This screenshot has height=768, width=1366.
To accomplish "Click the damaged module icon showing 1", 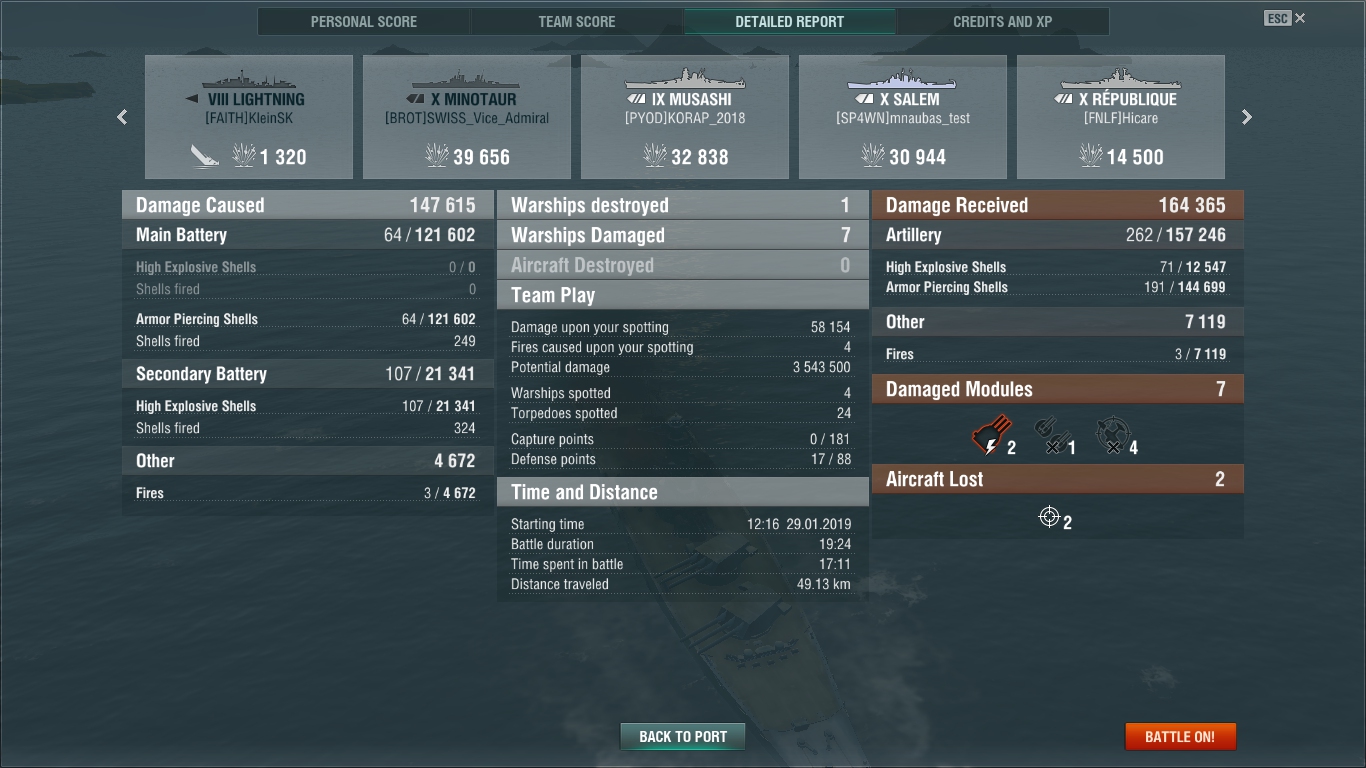I will point(1048,436).
